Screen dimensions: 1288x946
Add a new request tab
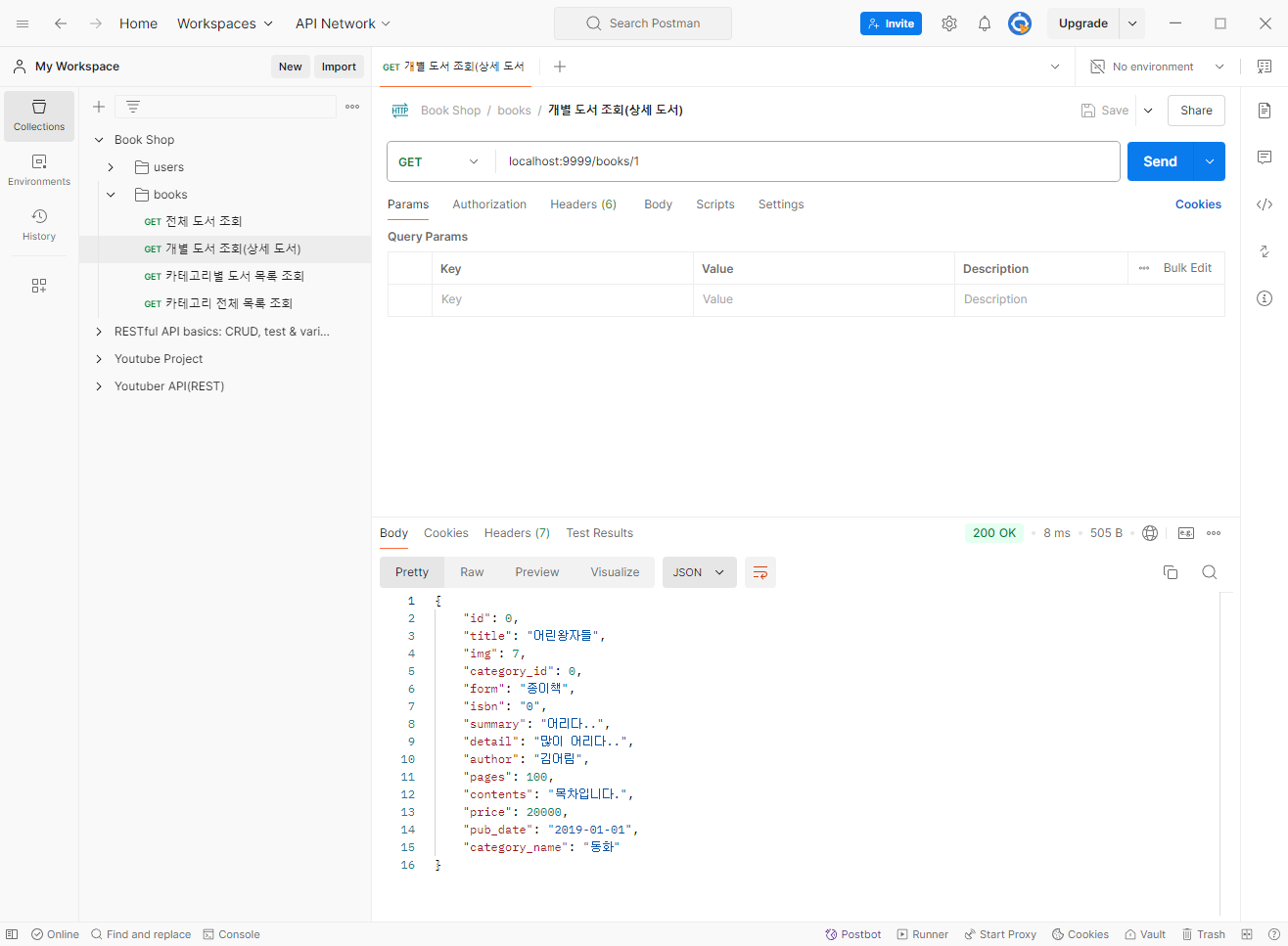point(560,67)
